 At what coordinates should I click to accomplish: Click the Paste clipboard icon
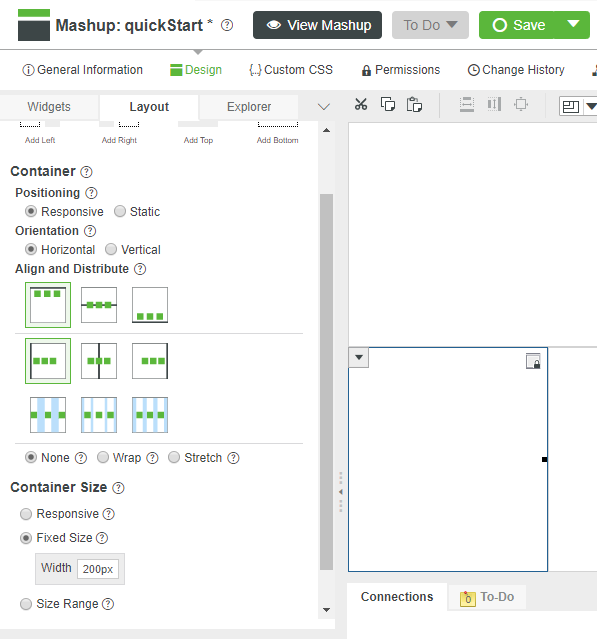tap(414, 105)
